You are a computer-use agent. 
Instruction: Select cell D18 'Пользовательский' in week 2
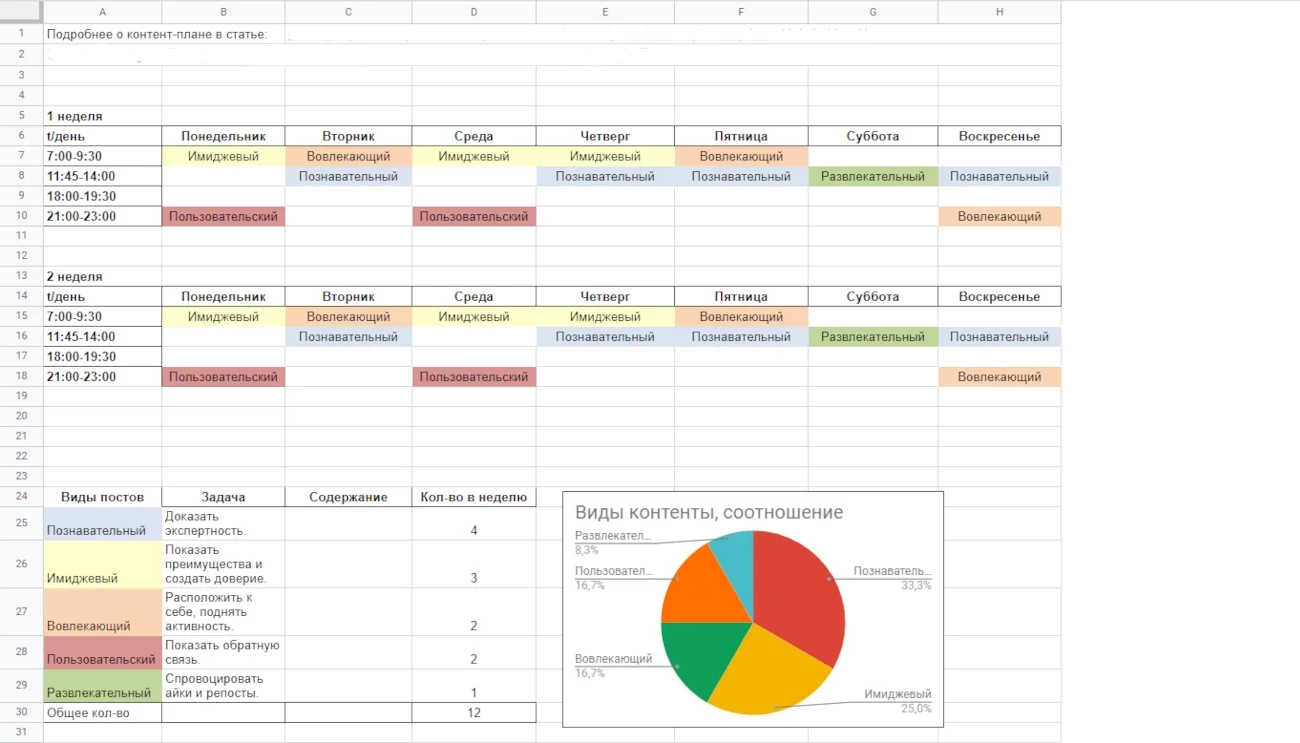pyautogui.click(x=473, y=376)
